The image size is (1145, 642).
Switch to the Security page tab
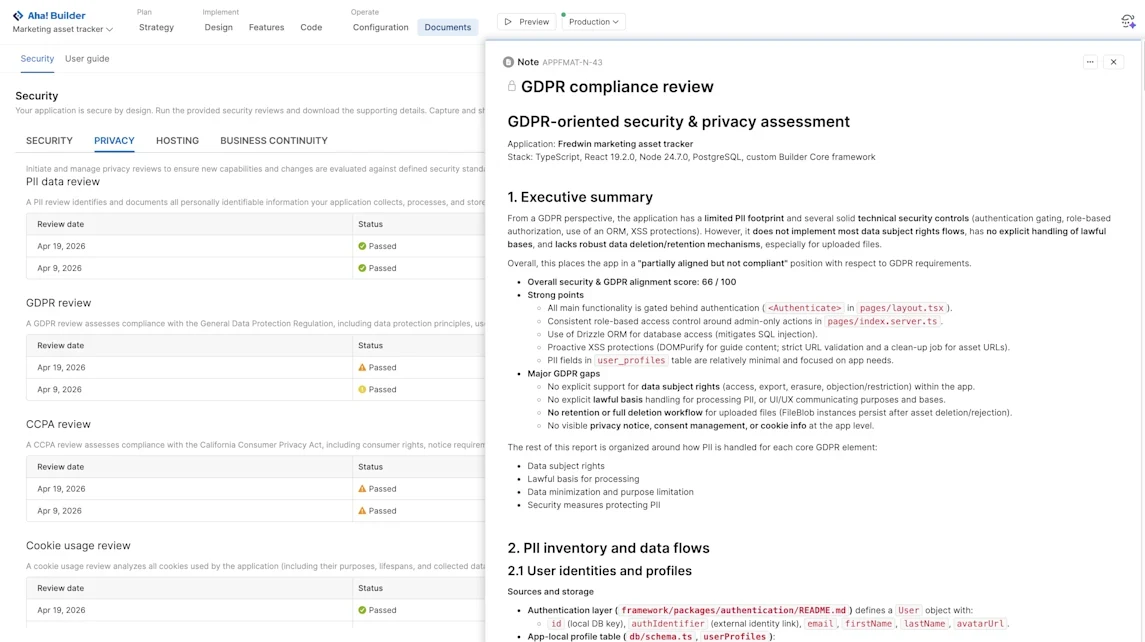[37, 58]
